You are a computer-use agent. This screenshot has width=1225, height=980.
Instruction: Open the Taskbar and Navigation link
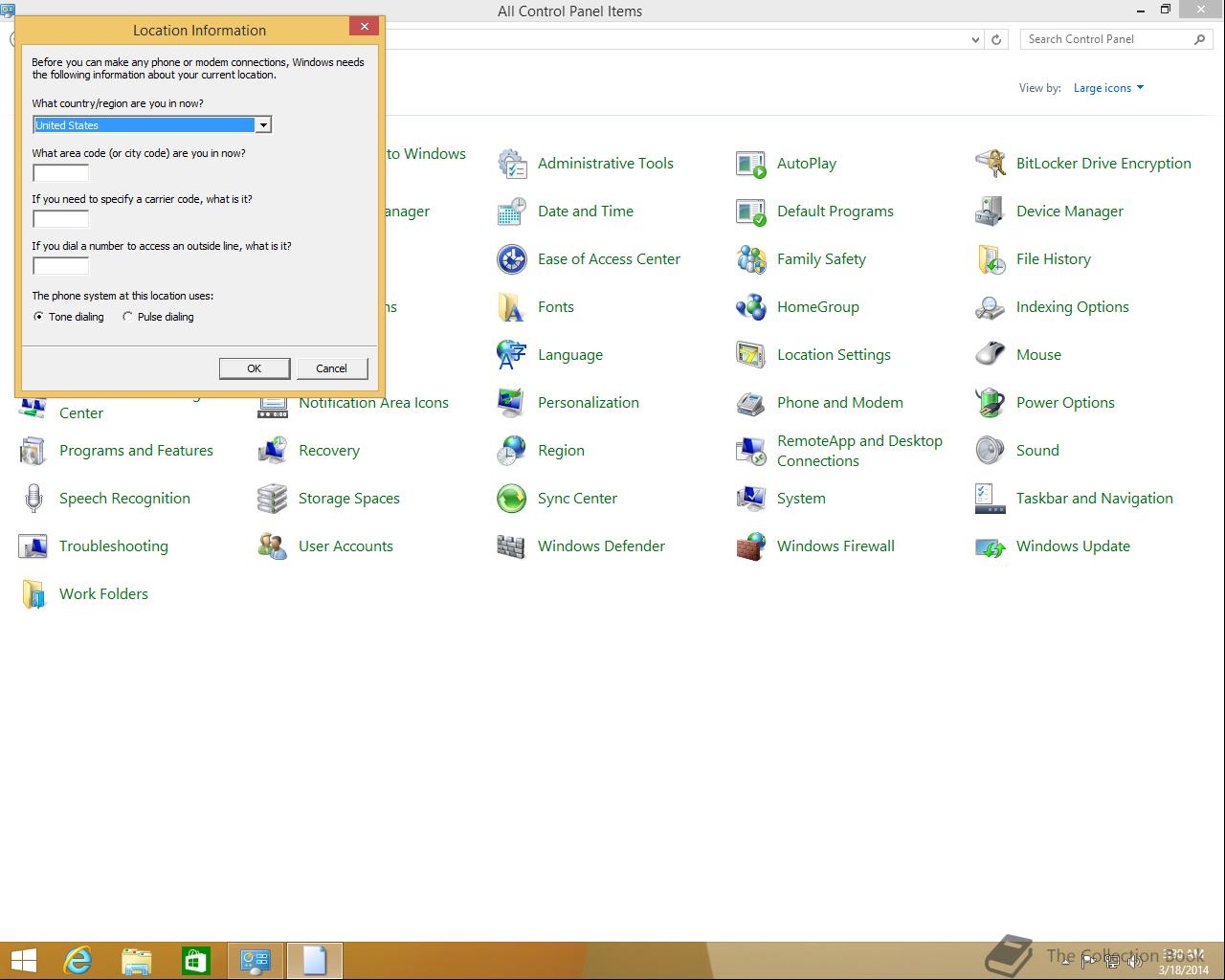1095,499
